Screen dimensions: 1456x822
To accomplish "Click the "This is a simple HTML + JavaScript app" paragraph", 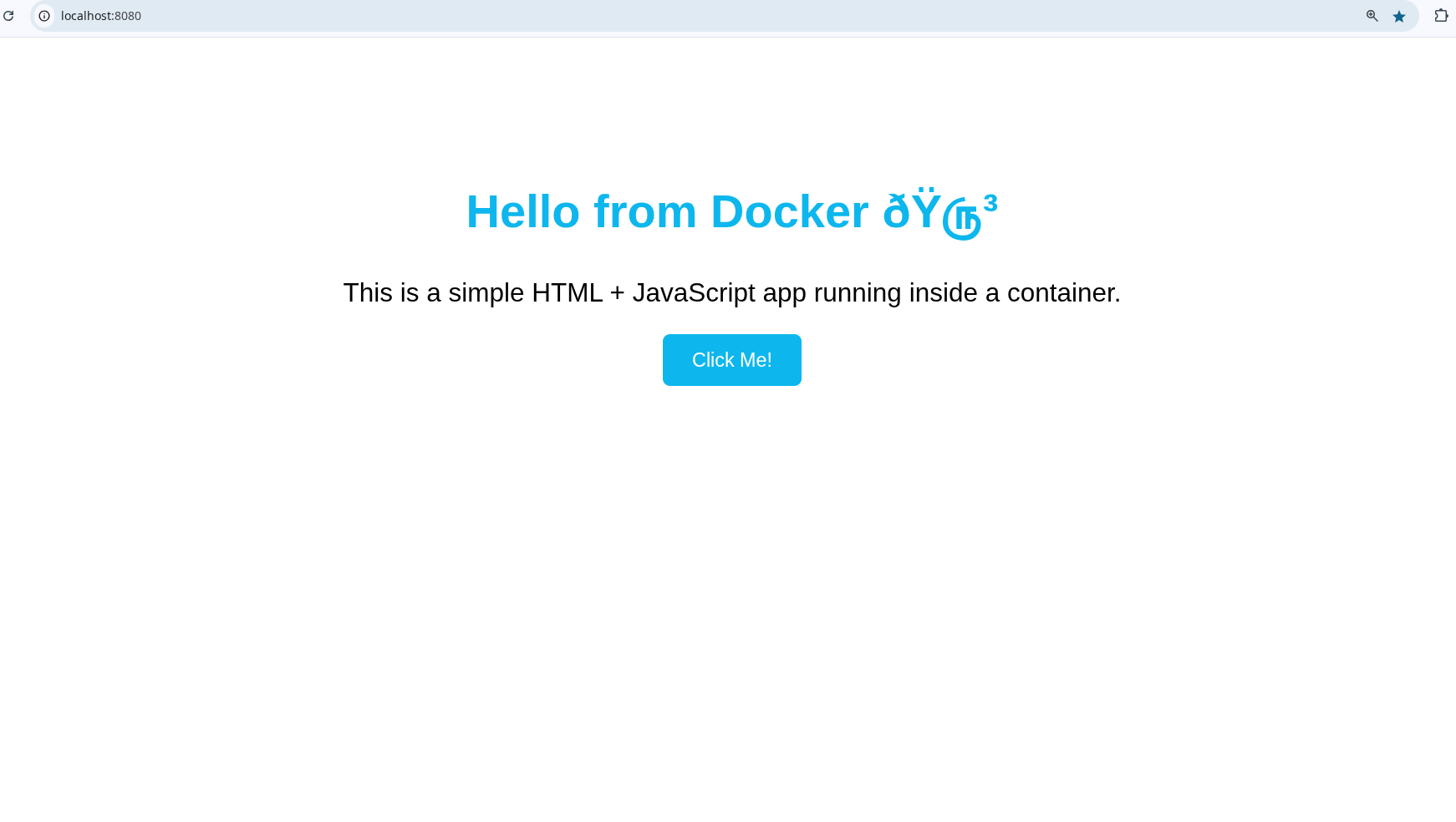I will coord(732,293).
